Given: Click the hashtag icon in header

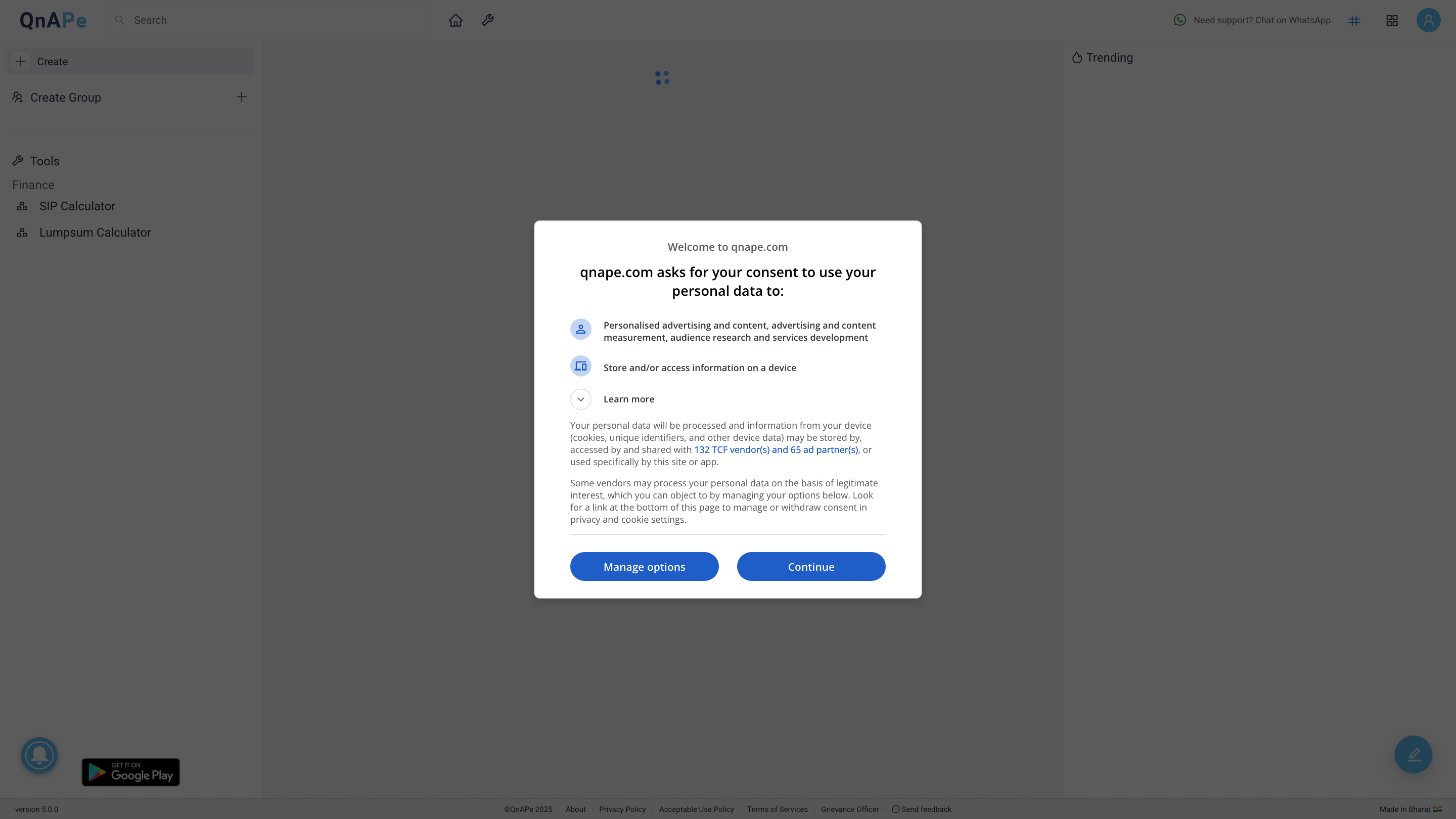Looking at the screenshot, I should (x=1354, y=21).
